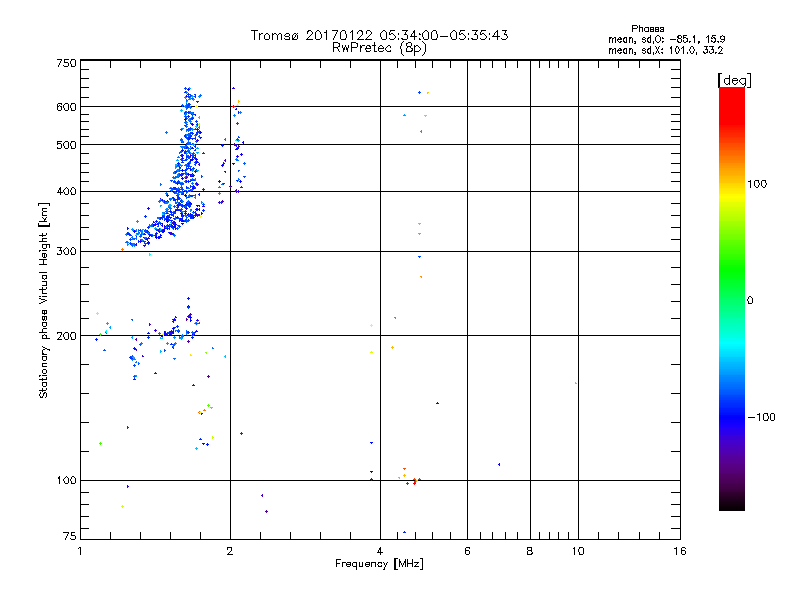Click the 'Phases' label at top right
This screenshot has width=800, height=600.
pyautogui.click(x=647, y=29)
